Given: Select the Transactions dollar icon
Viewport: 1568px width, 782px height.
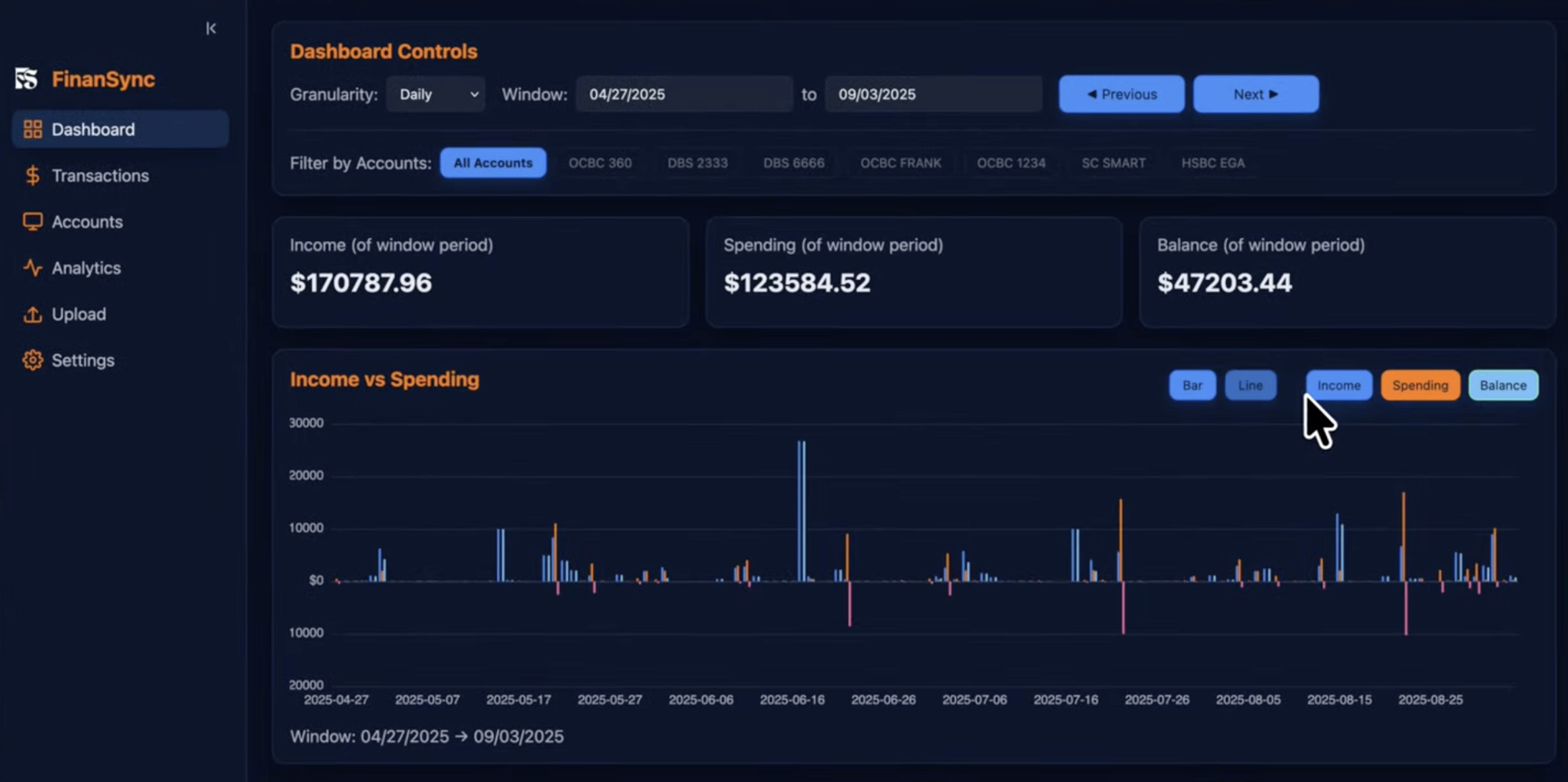Looking at the screenshot, I should [x=32, y=176].
